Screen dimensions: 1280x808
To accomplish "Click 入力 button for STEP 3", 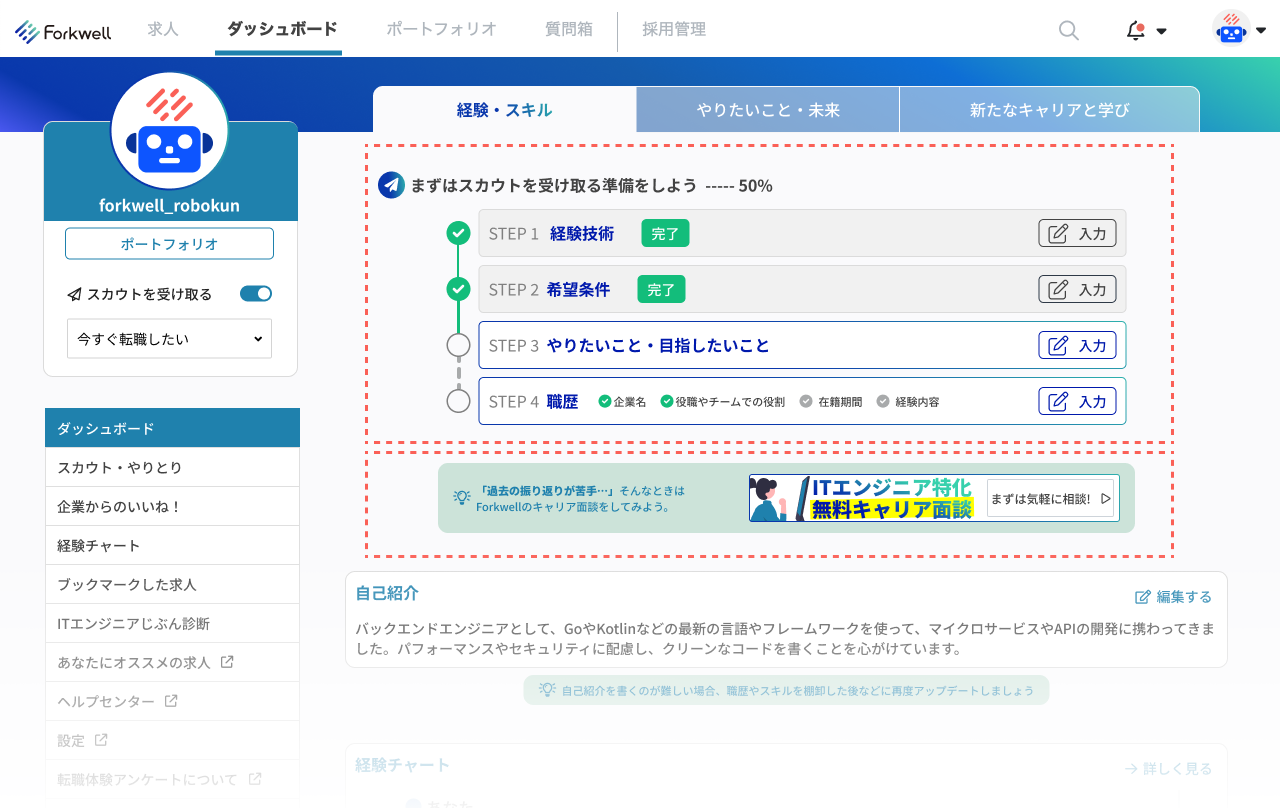I will 1077,345.
